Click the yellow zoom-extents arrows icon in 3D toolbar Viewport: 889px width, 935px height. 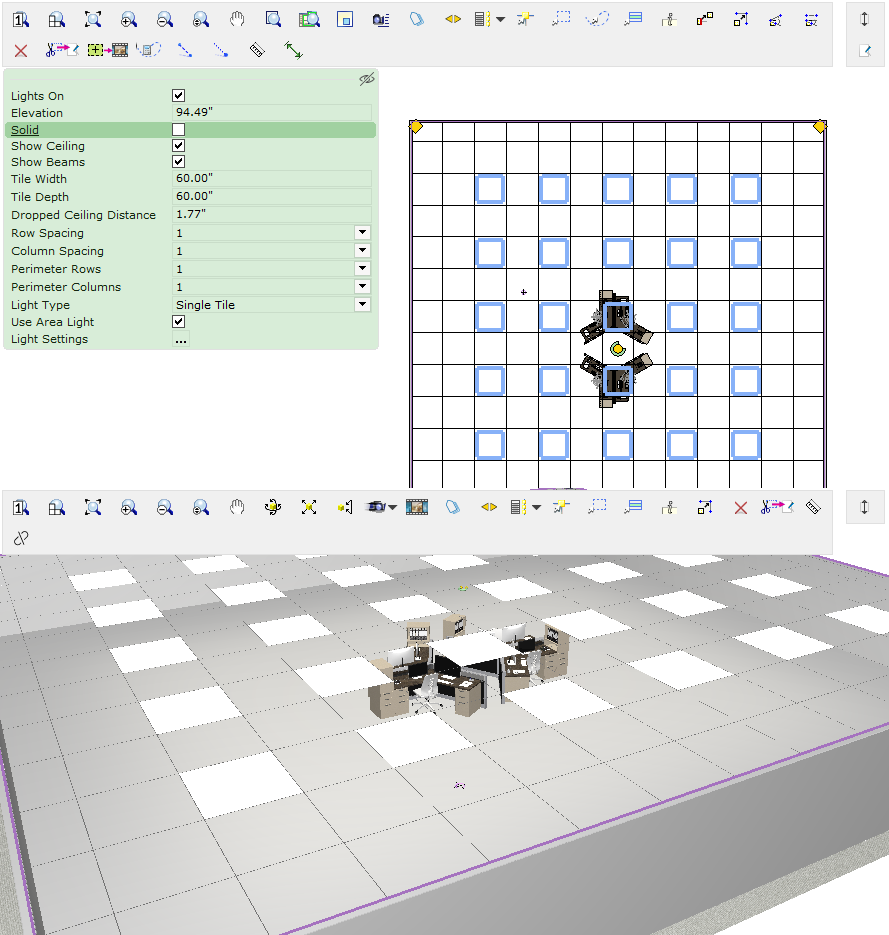[x=309, y=507]
